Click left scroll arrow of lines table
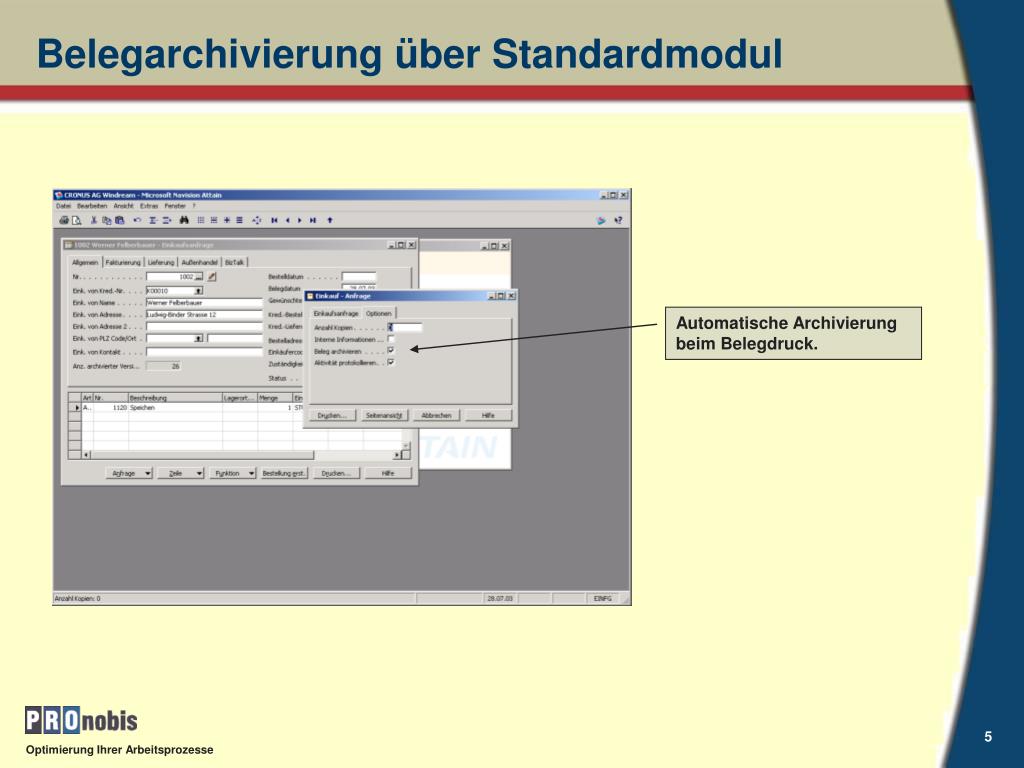This screenshot has height=768, width=1024. (x=86, y=455)
